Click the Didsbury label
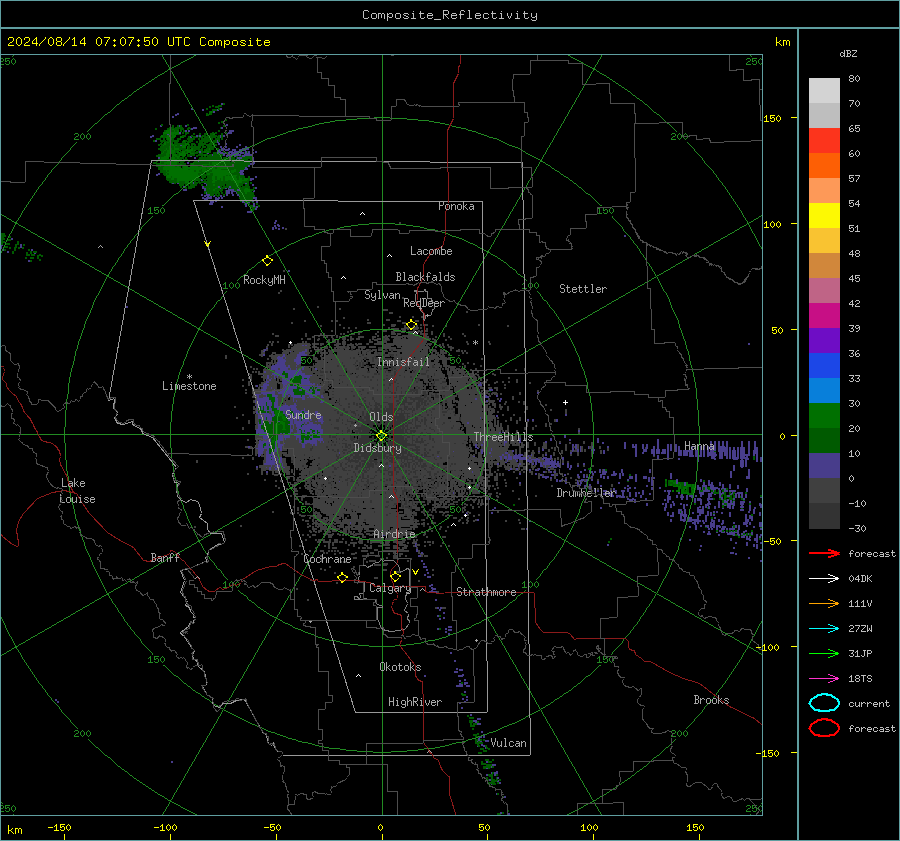This screenshot has height=841, width=900. (377, 448)
